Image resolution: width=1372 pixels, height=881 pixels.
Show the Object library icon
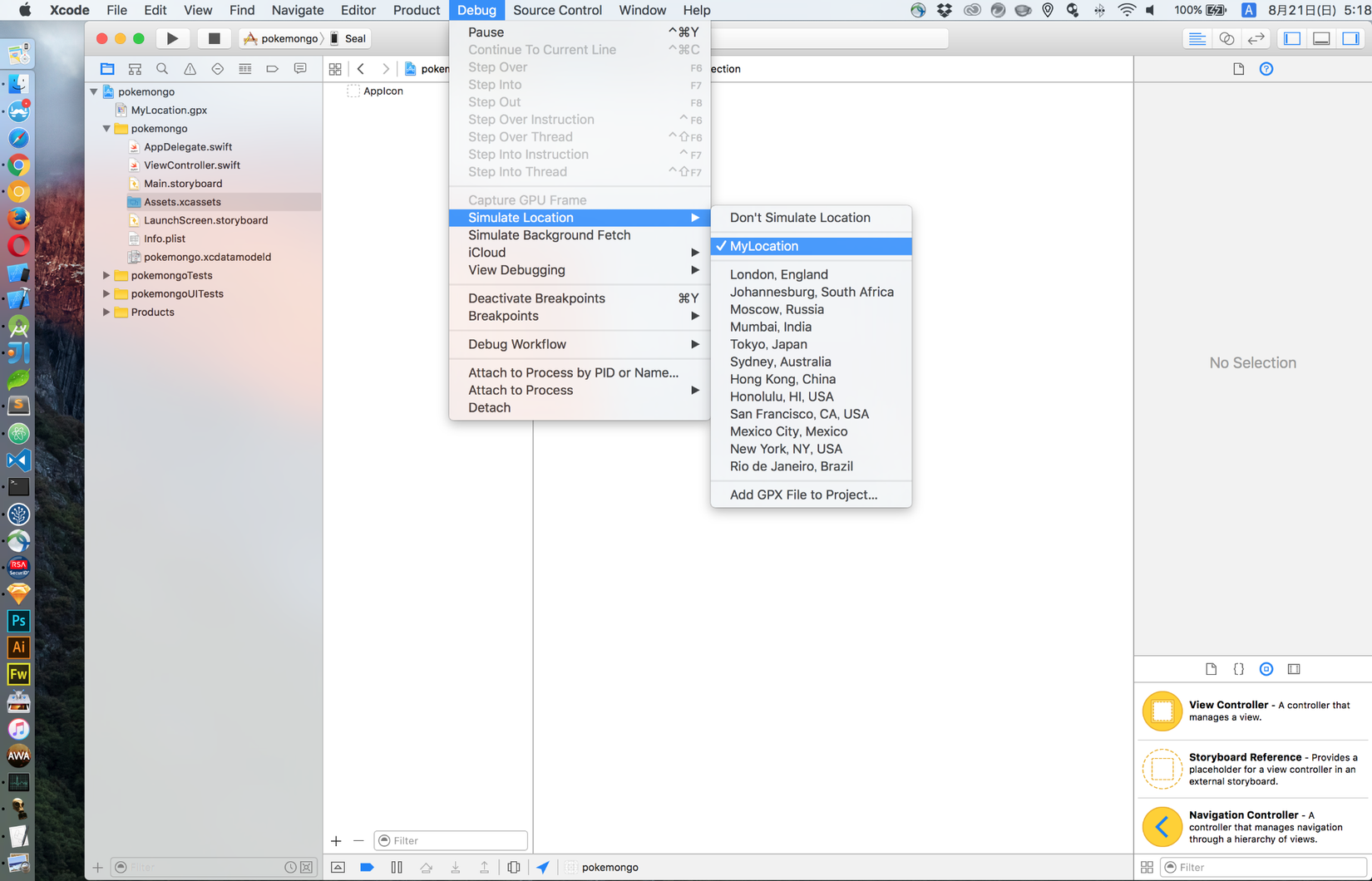1266,669
